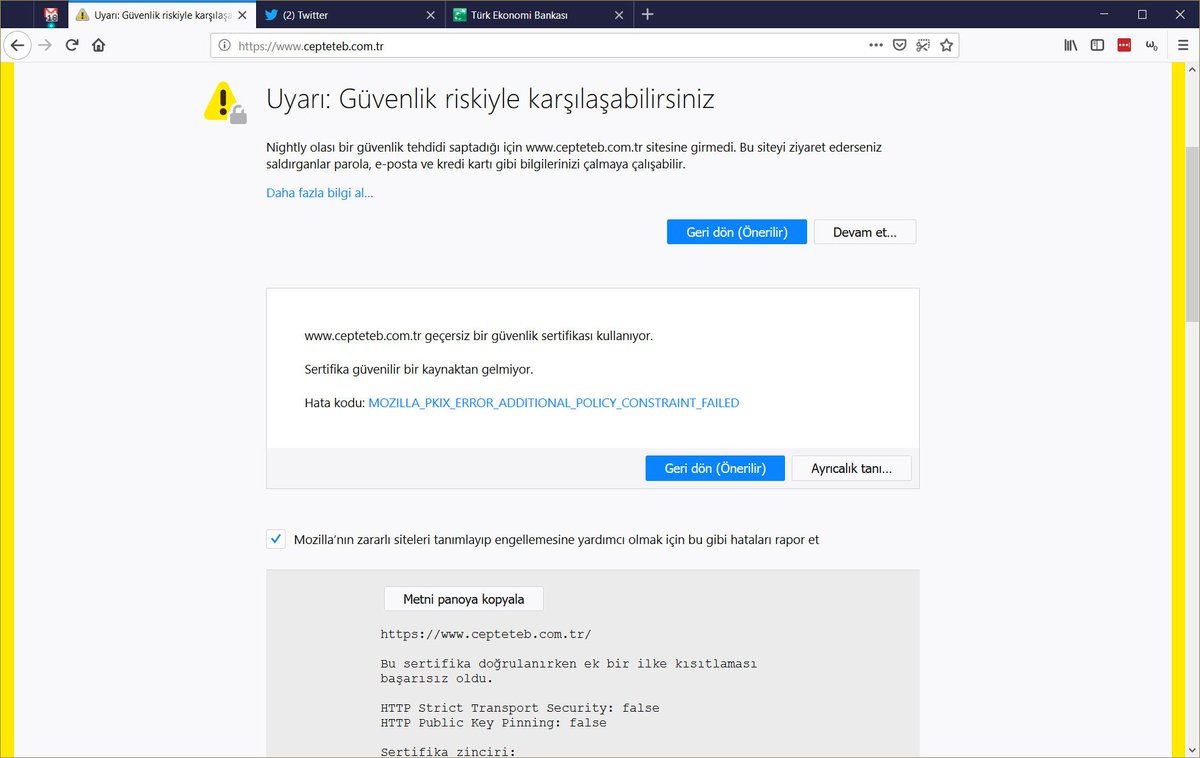Click the Sertifika zinciri: line
This screenshot has height=758, width=1200.
click(x=448, y=751)
